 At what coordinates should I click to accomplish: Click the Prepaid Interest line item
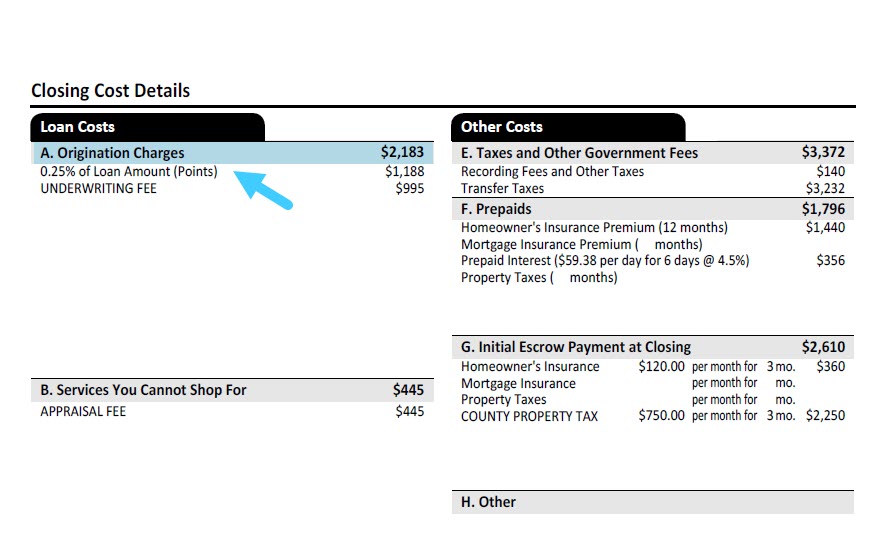pos(605,260)
